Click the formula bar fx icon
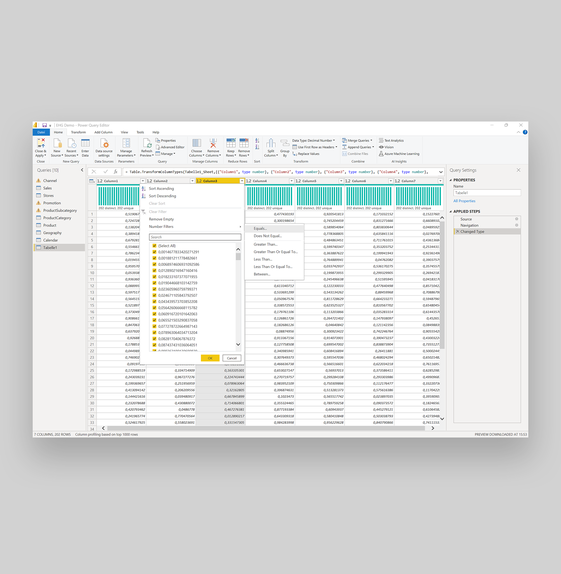 tap(115, 171)
